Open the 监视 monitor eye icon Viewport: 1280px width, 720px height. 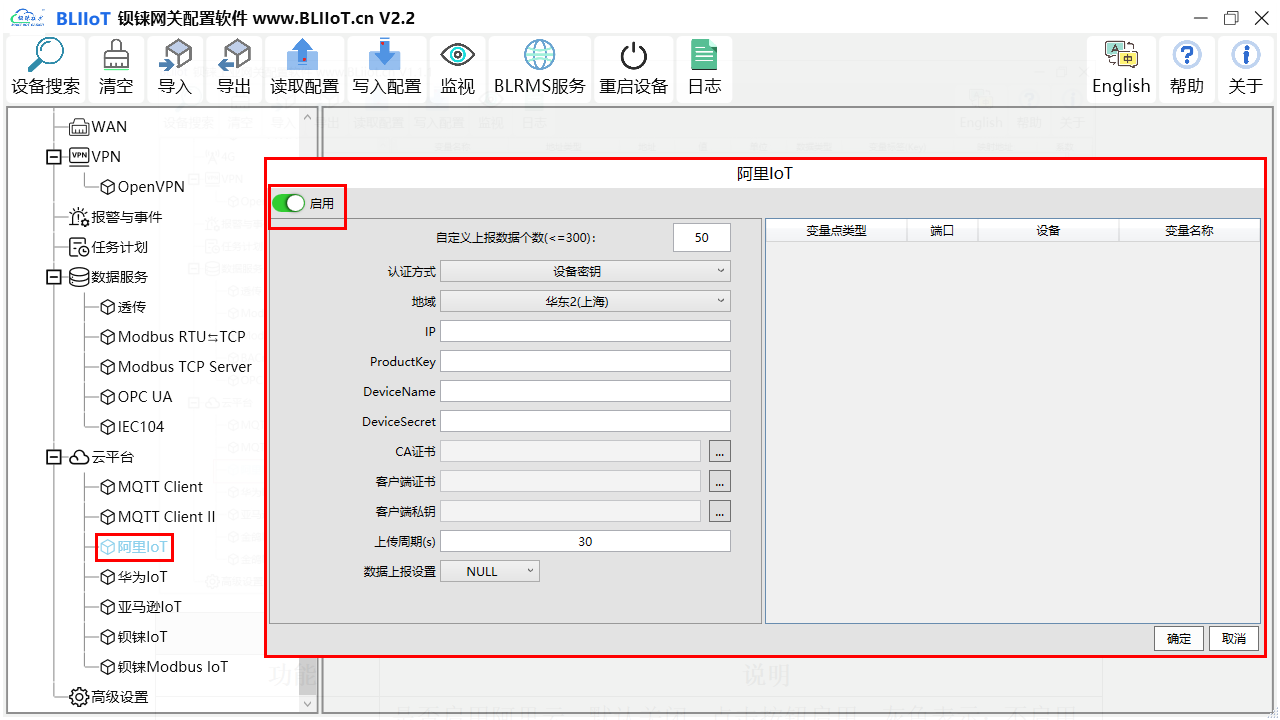(x=458, y=68)
